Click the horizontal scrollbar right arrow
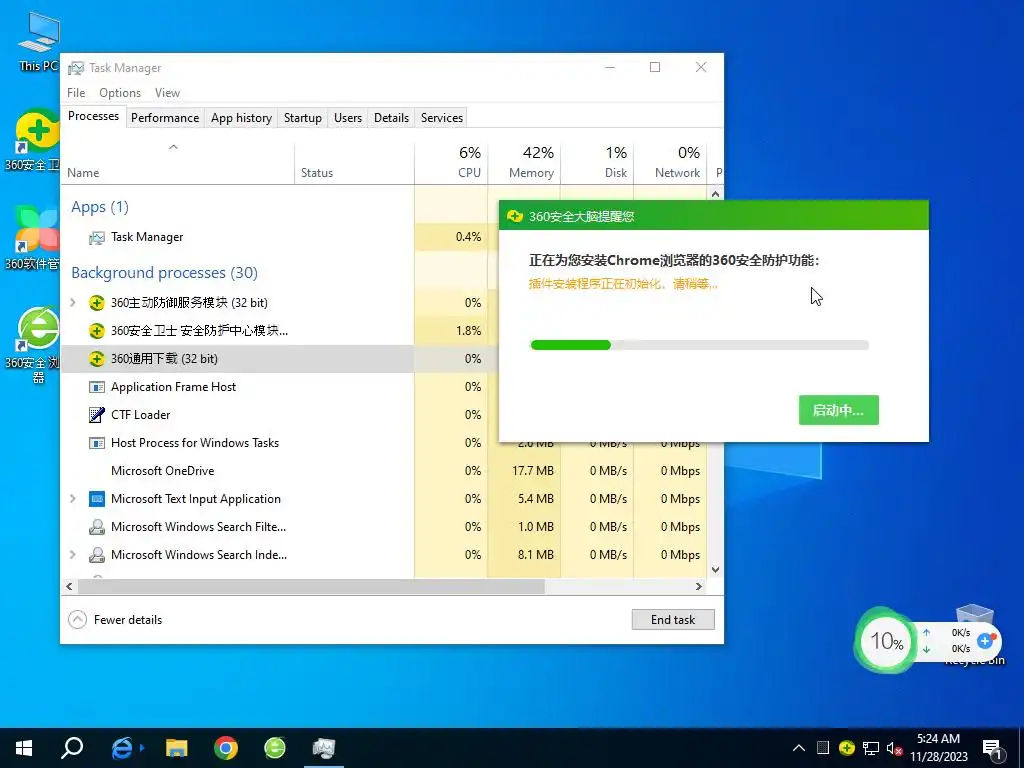The width and height of the screenshot is (1024, 768). pos(699,586)
